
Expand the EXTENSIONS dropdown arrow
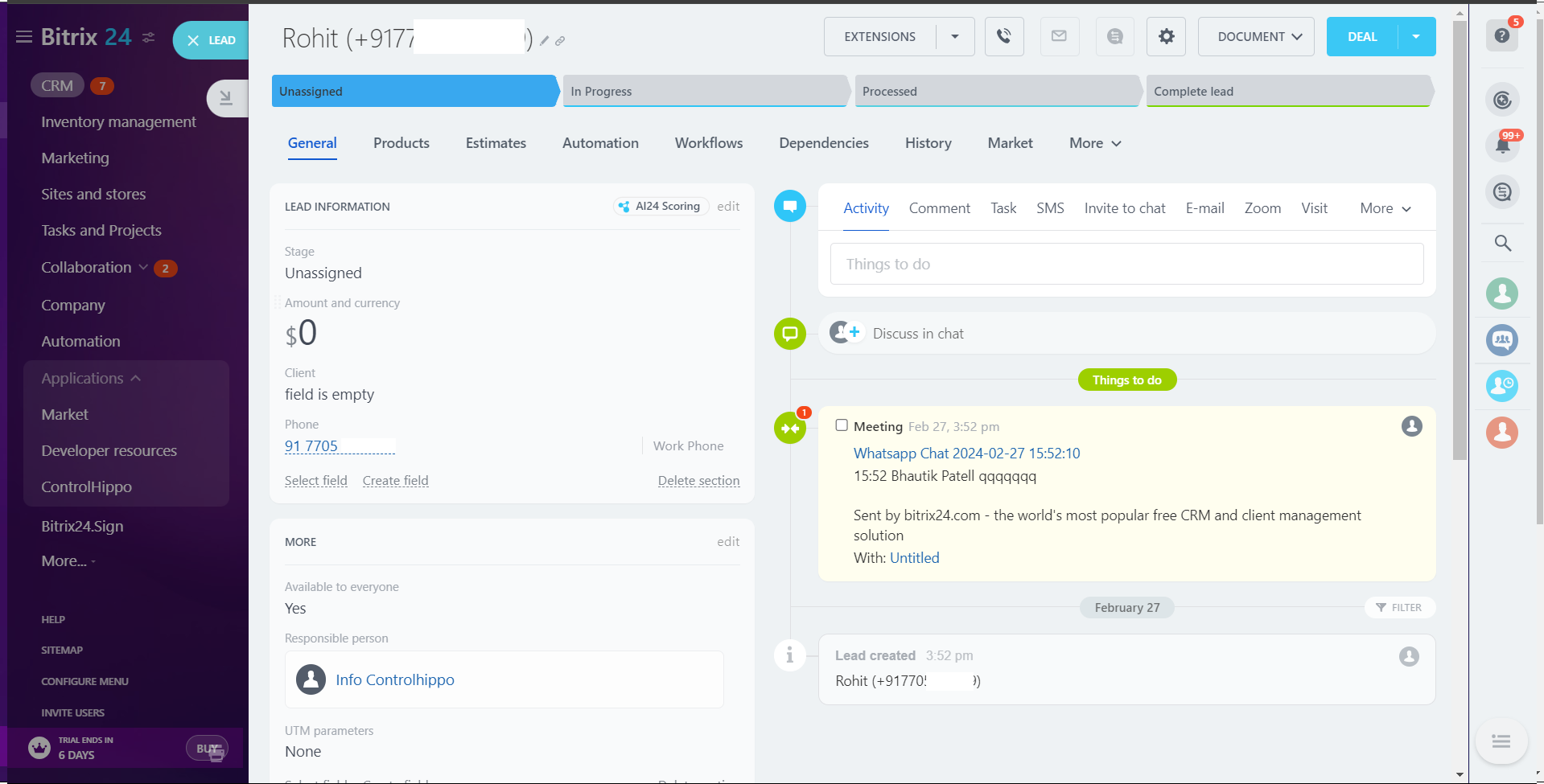tap(955, 36)
